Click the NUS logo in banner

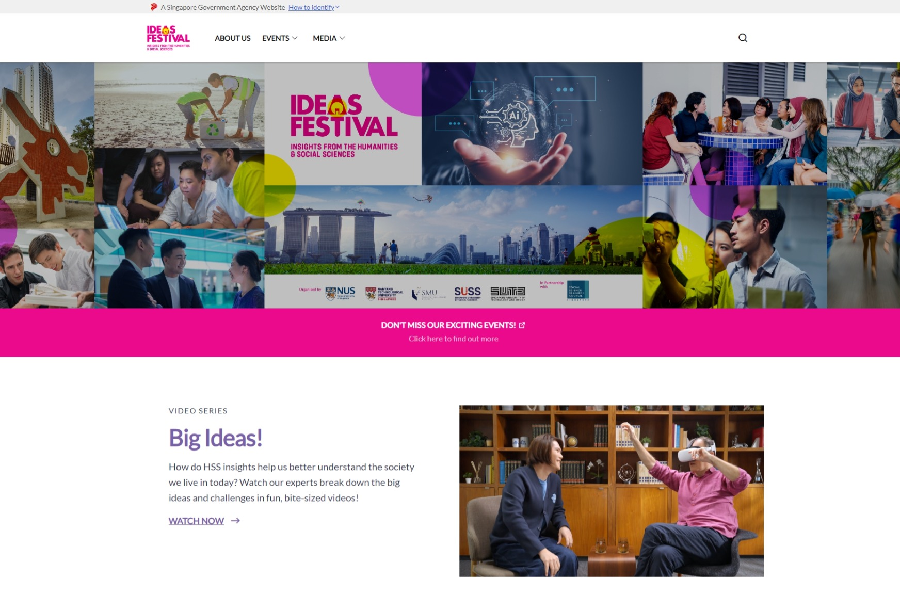(x=340, y=293)
